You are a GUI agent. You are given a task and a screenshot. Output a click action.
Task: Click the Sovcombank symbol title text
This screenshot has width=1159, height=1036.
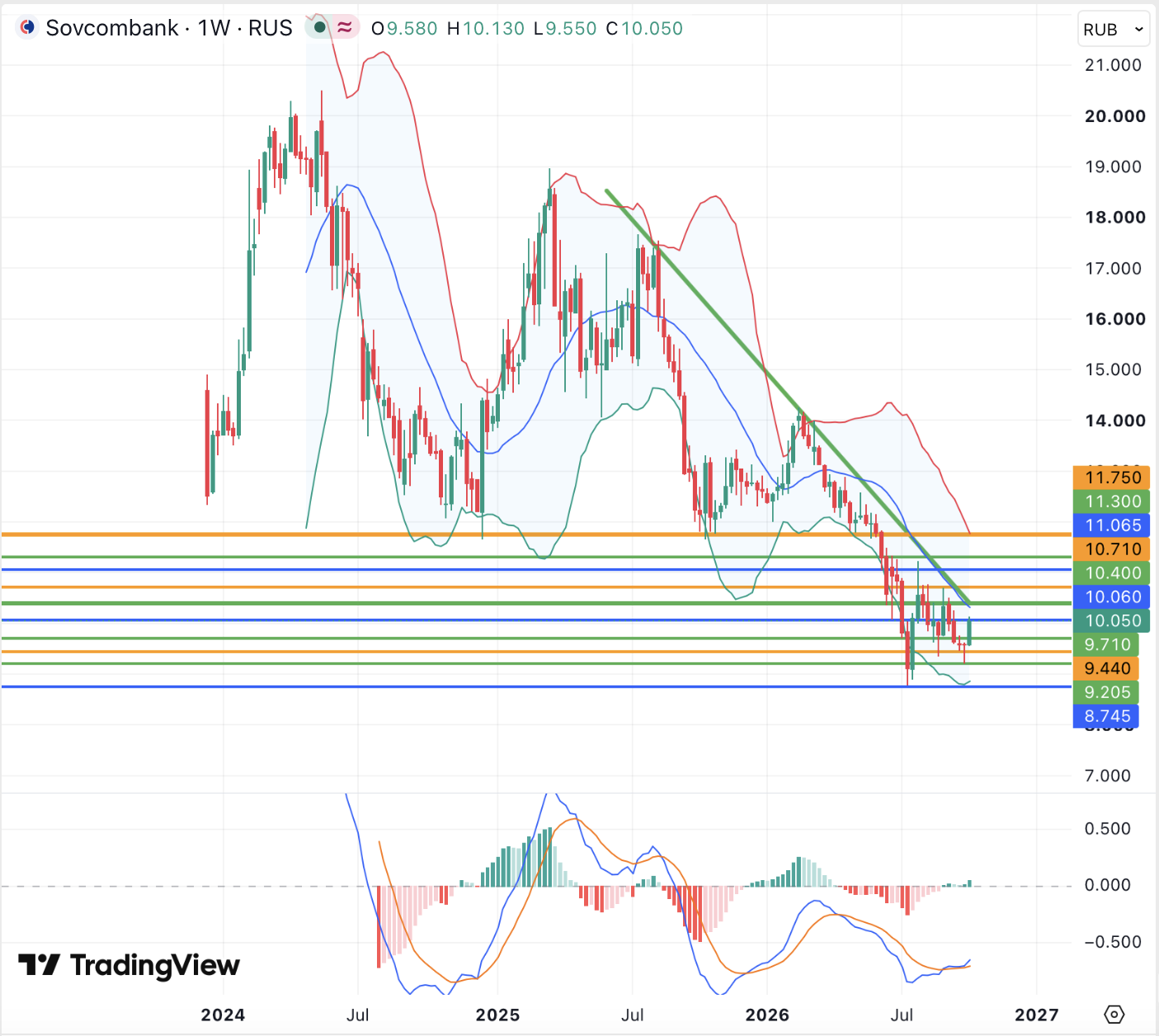(x=169, y=28)
